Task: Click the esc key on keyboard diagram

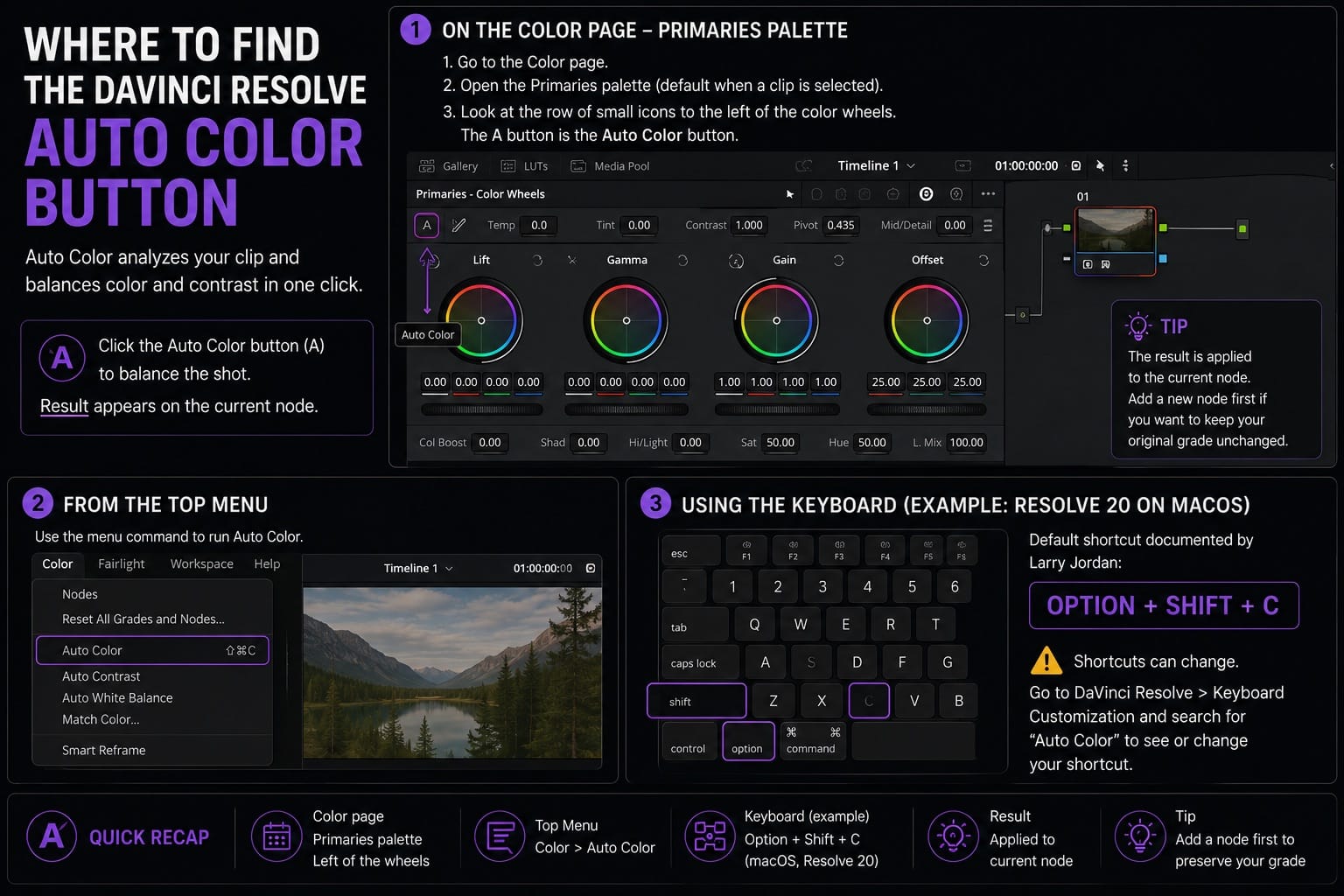Action: (x=691, y=551)
